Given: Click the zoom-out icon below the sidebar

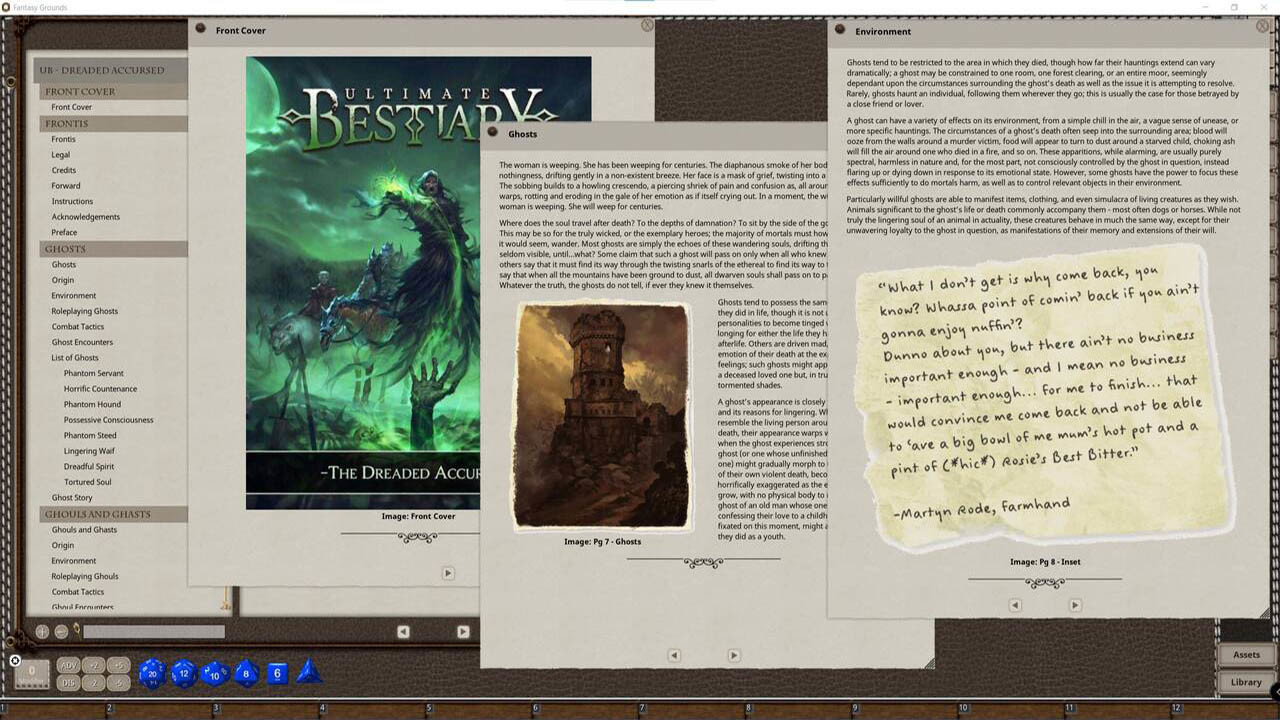Looking at the screenshot, I should [60, 630].
